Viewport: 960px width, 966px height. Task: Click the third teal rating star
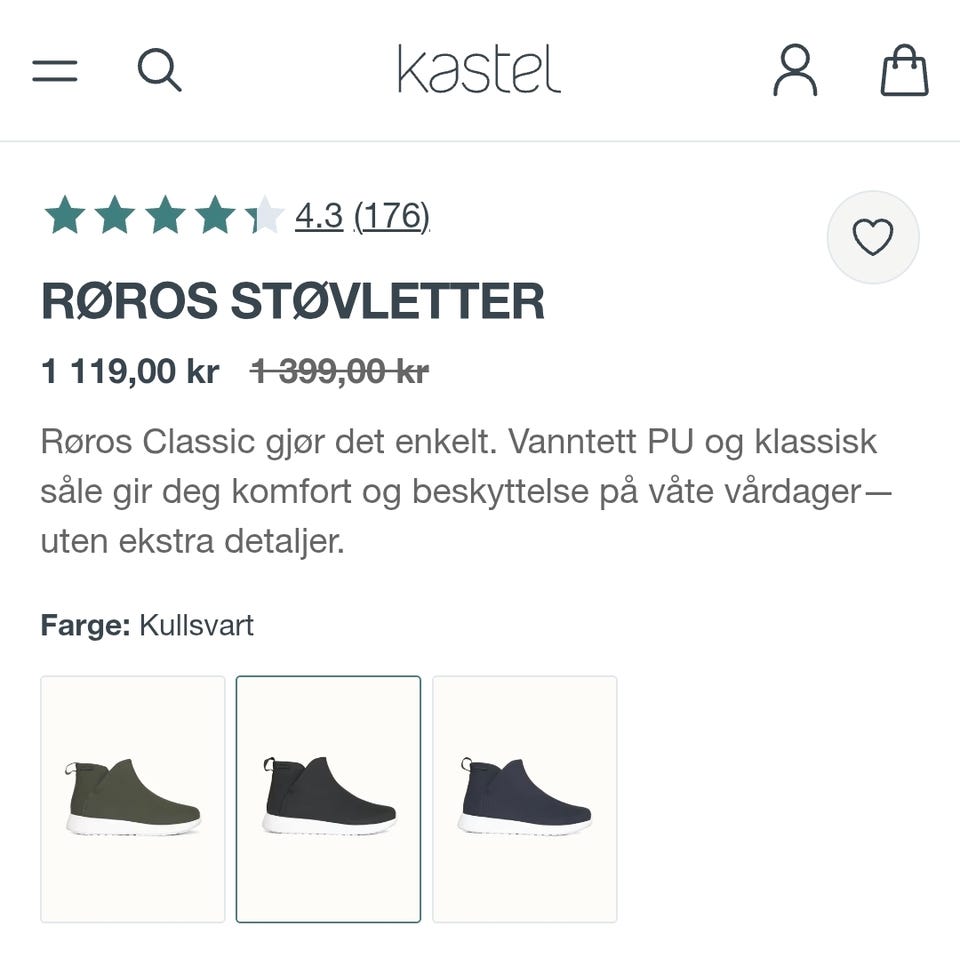click(165, 215)
